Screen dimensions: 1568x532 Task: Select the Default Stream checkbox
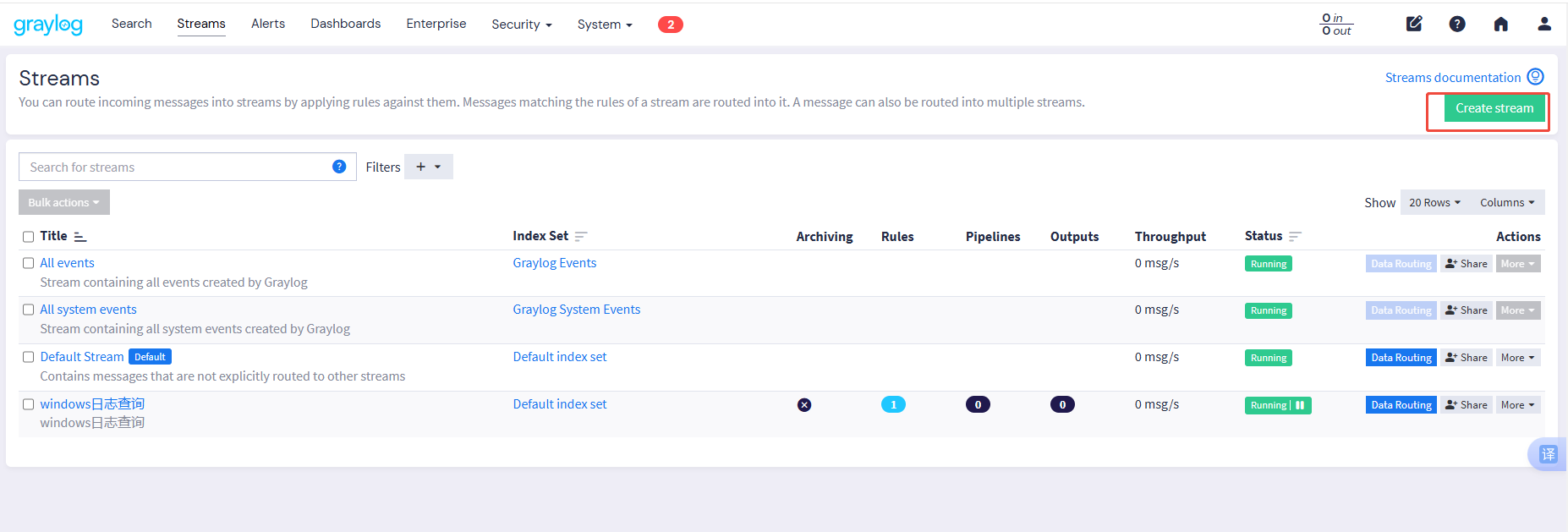pos(28,357)
